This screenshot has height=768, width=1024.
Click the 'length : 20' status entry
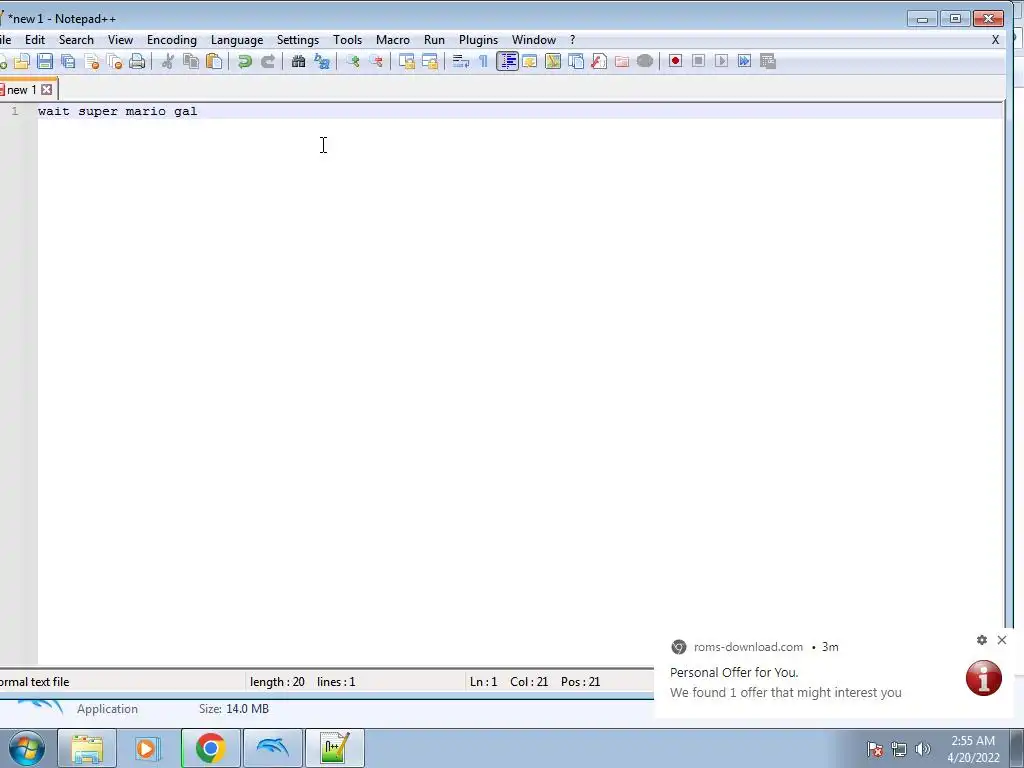coord(278,682)
